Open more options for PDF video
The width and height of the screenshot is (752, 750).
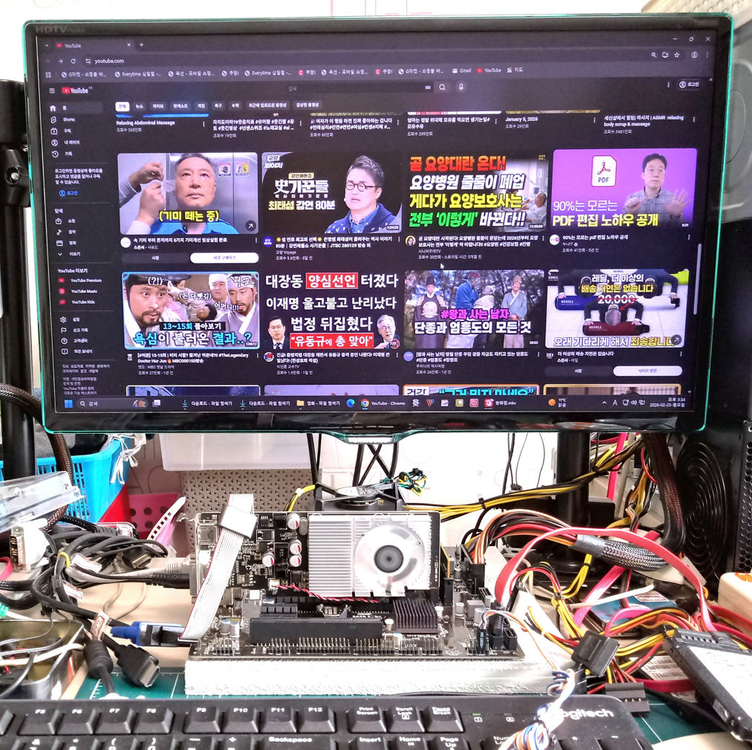coord(689,237)
